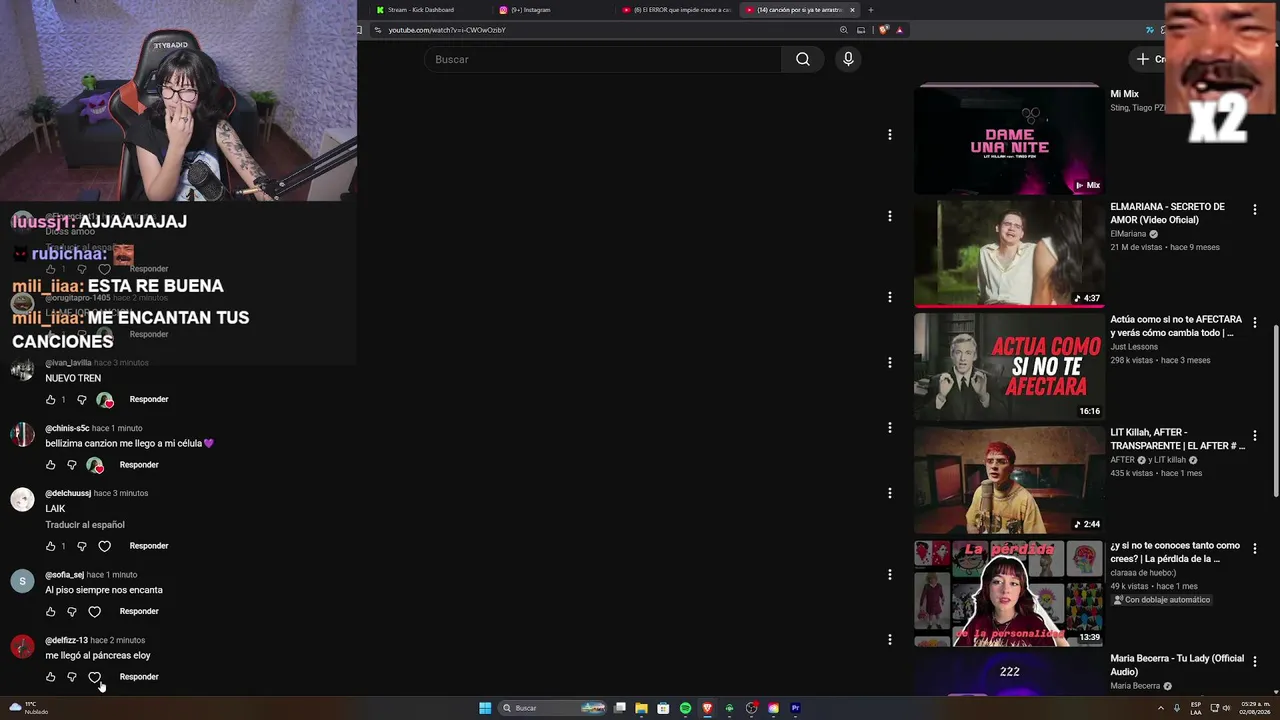Open Microsoft Store from the taskbar
Screen dimensions: 1280x720
click(x=663, y=708)
